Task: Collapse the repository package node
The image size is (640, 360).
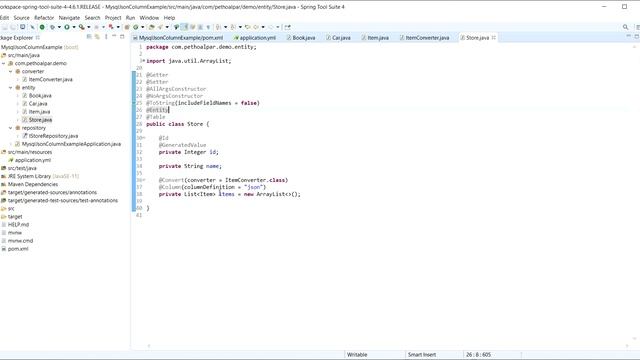Action: pyautogui.click(x=11, y=128)
